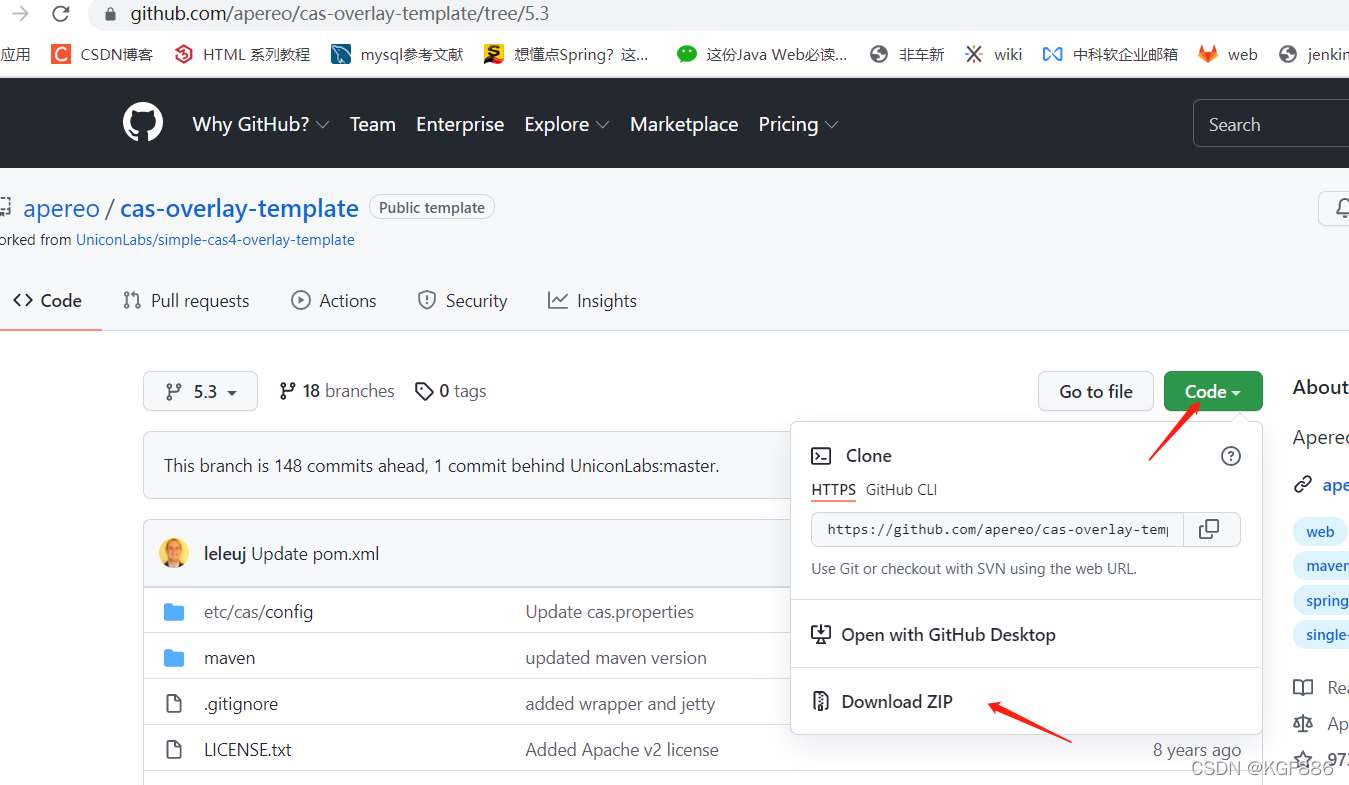Click Download ZIP

tap(896, 702)
